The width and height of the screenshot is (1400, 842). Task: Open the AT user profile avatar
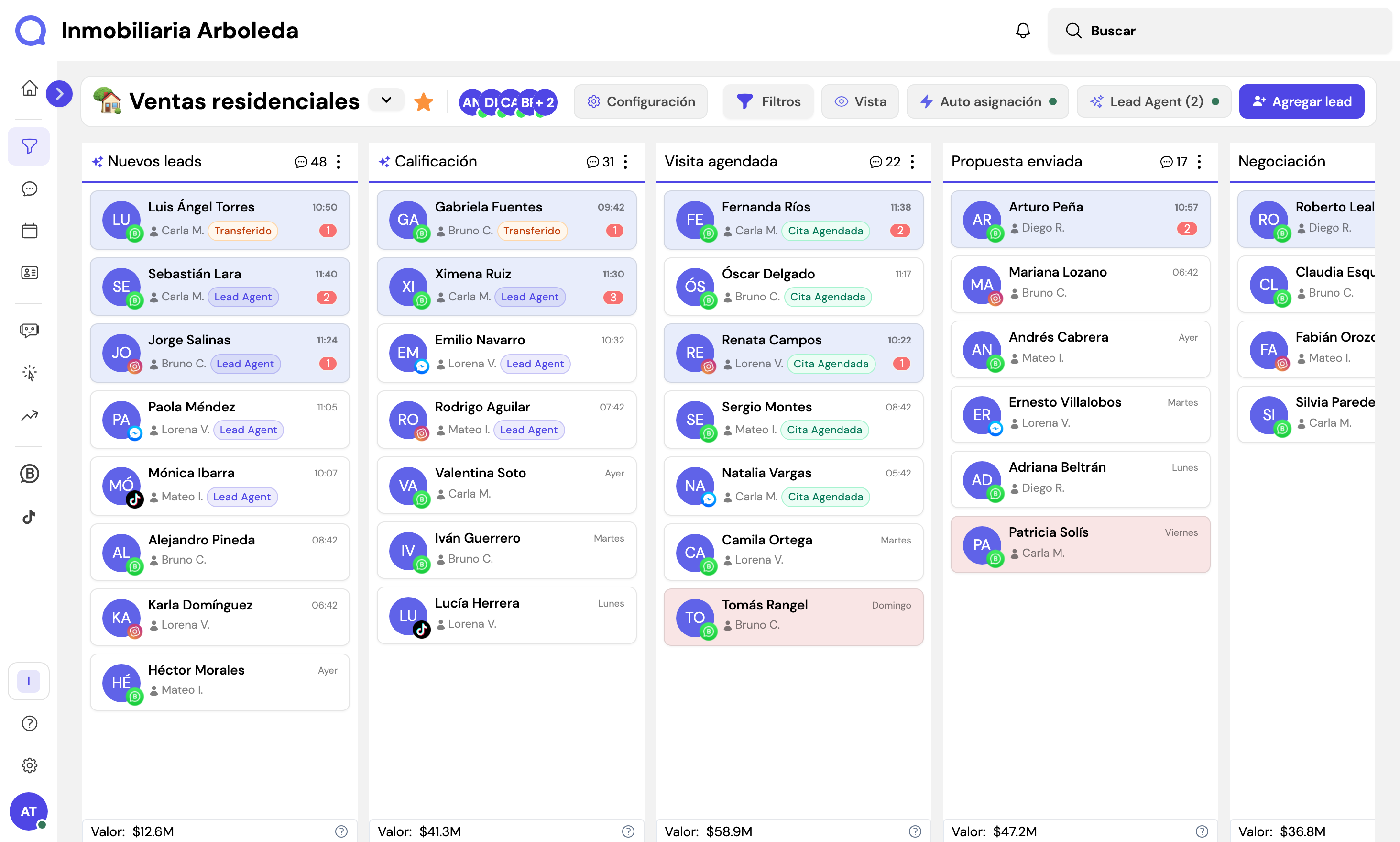pyautogui.click(x=28, y=811)
